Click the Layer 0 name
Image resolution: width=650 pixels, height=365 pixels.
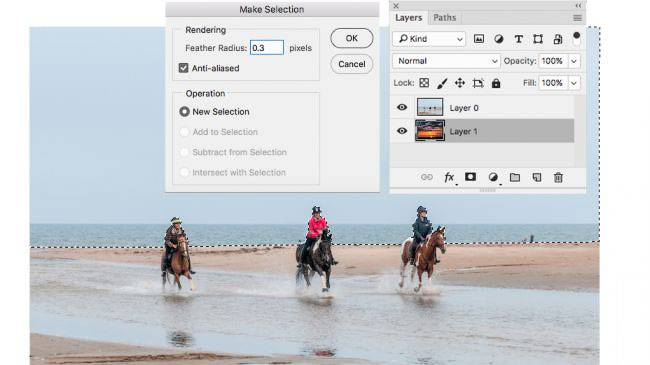[464, 108]
